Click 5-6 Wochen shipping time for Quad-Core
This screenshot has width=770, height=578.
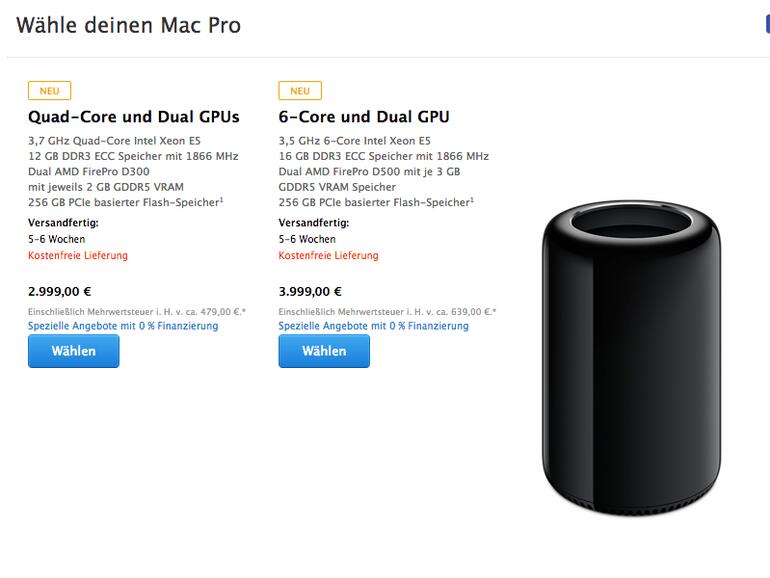click(x=56, y=240)
